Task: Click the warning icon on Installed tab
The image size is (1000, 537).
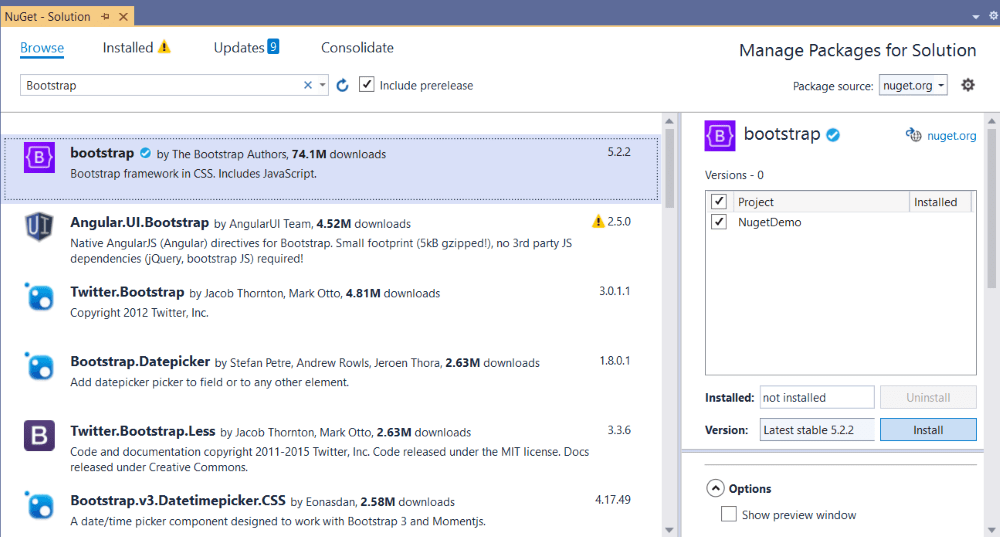Action: click(x=164, y=47)
